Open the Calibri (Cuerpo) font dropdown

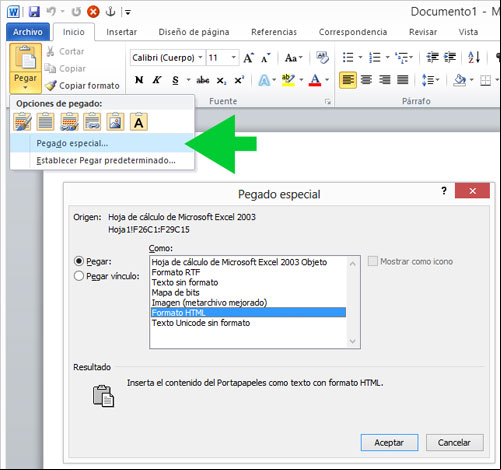coord(200,58)
